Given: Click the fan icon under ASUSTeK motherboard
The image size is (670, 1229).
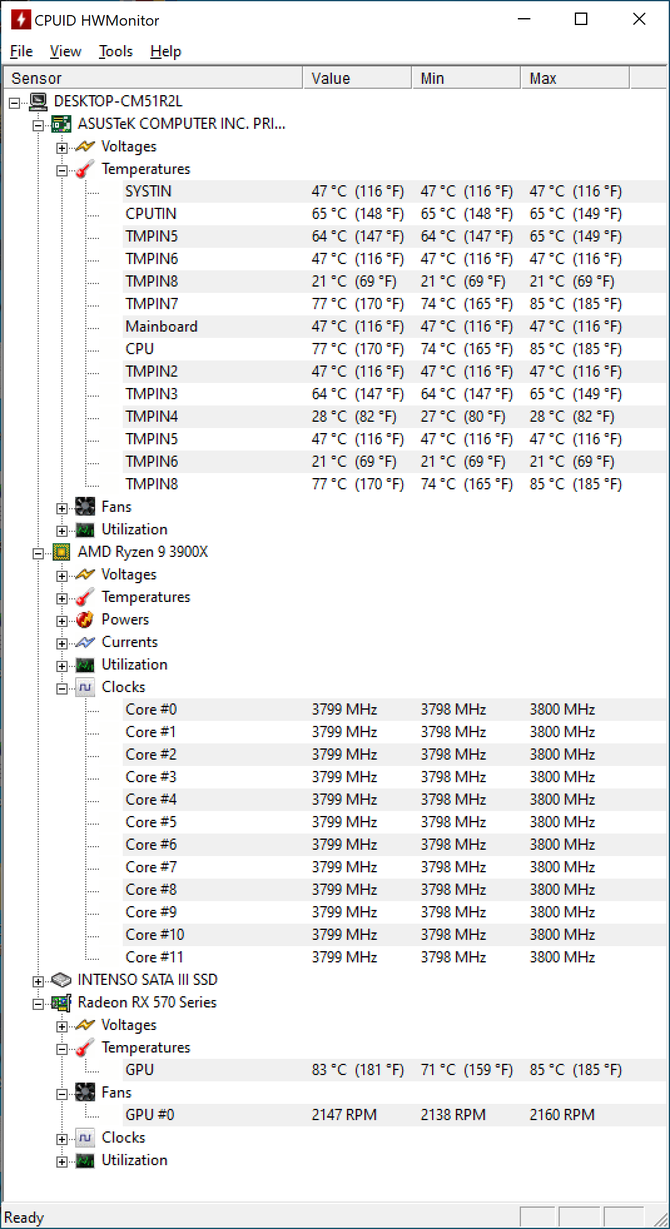Looking at the screenshot, I should point(85,507).
